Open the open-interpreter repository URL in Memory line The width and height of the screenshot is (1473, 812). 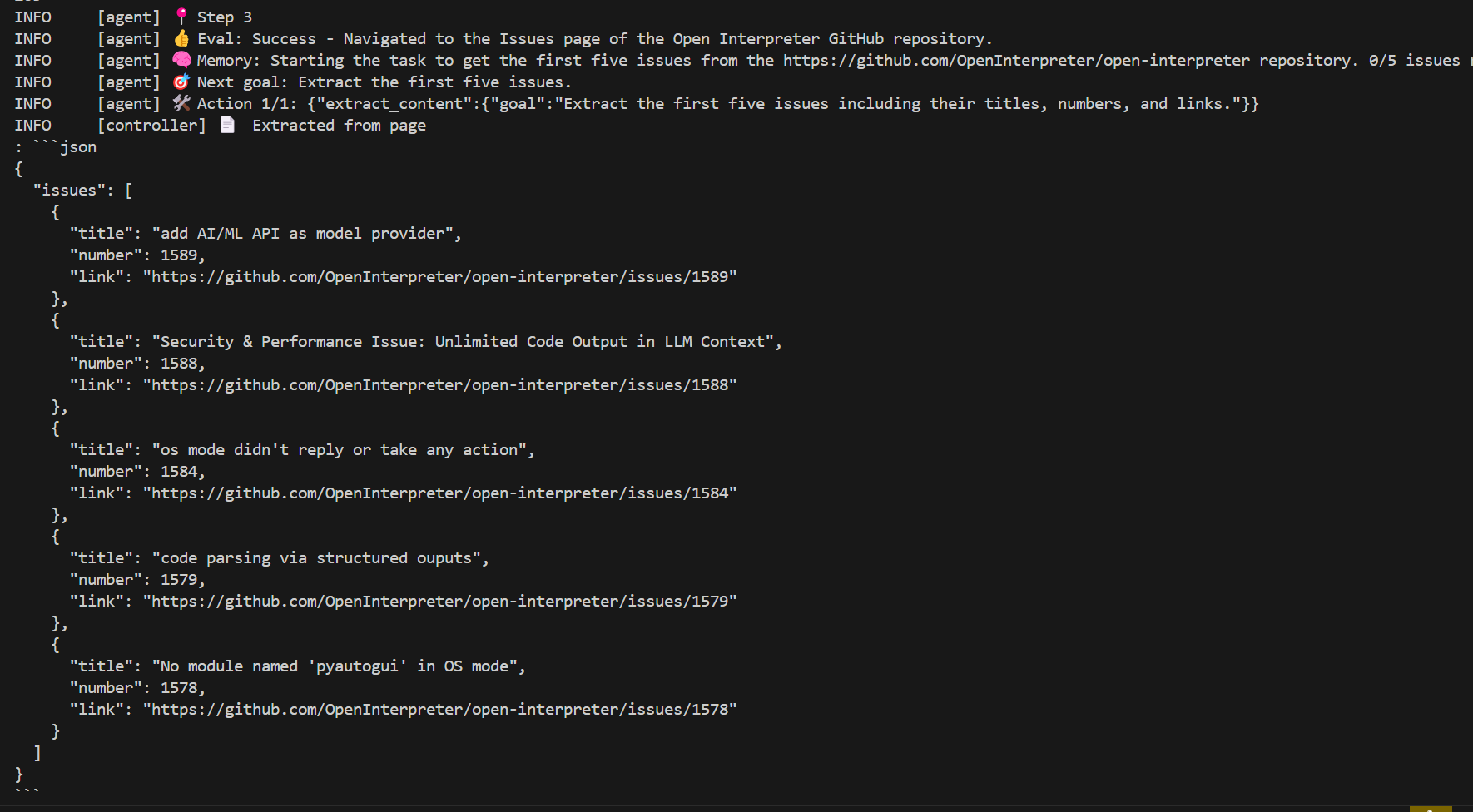1016,60
